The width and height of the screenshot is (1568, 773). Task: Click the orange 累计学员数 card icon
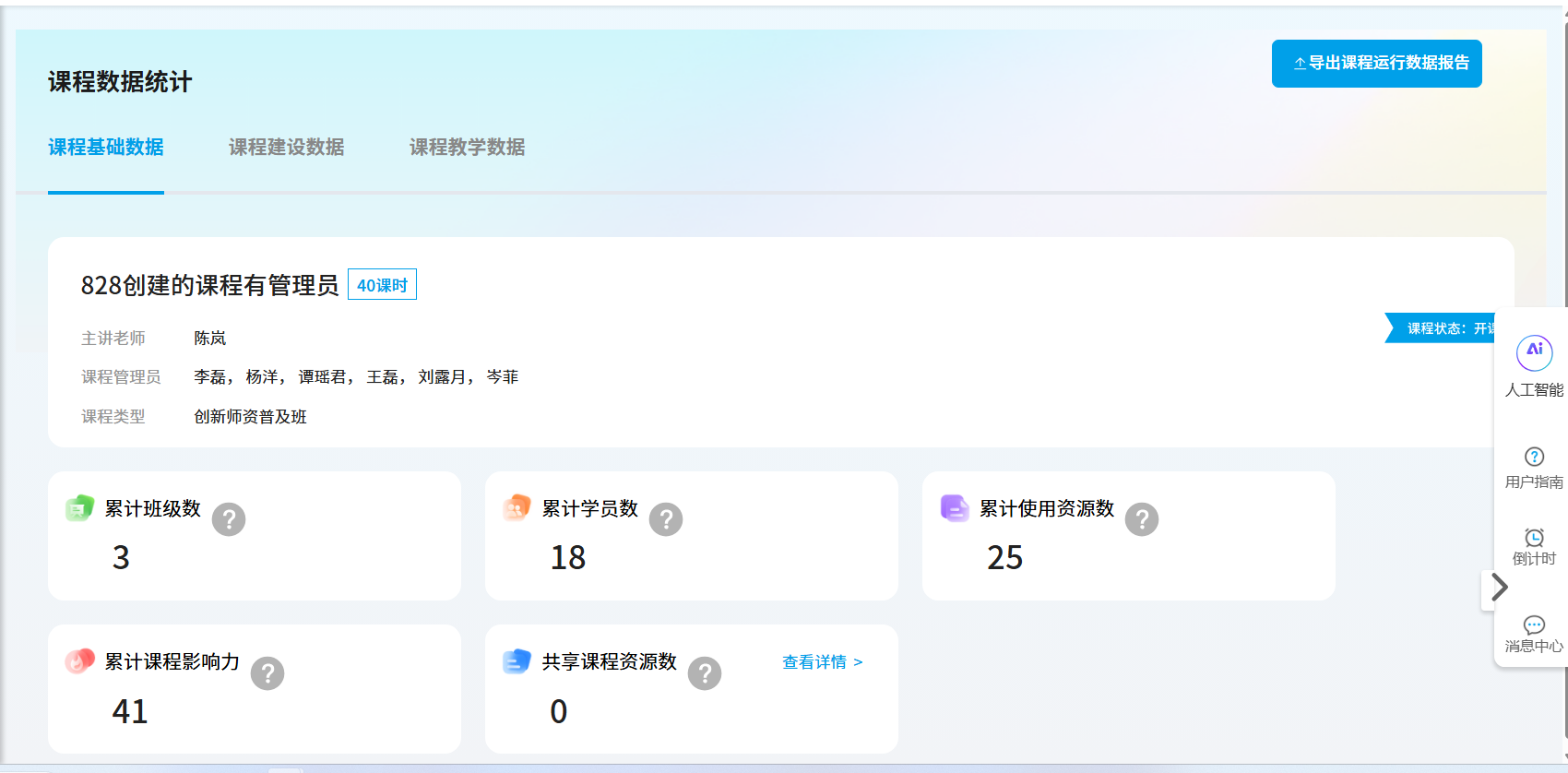(x=517, y=508)
